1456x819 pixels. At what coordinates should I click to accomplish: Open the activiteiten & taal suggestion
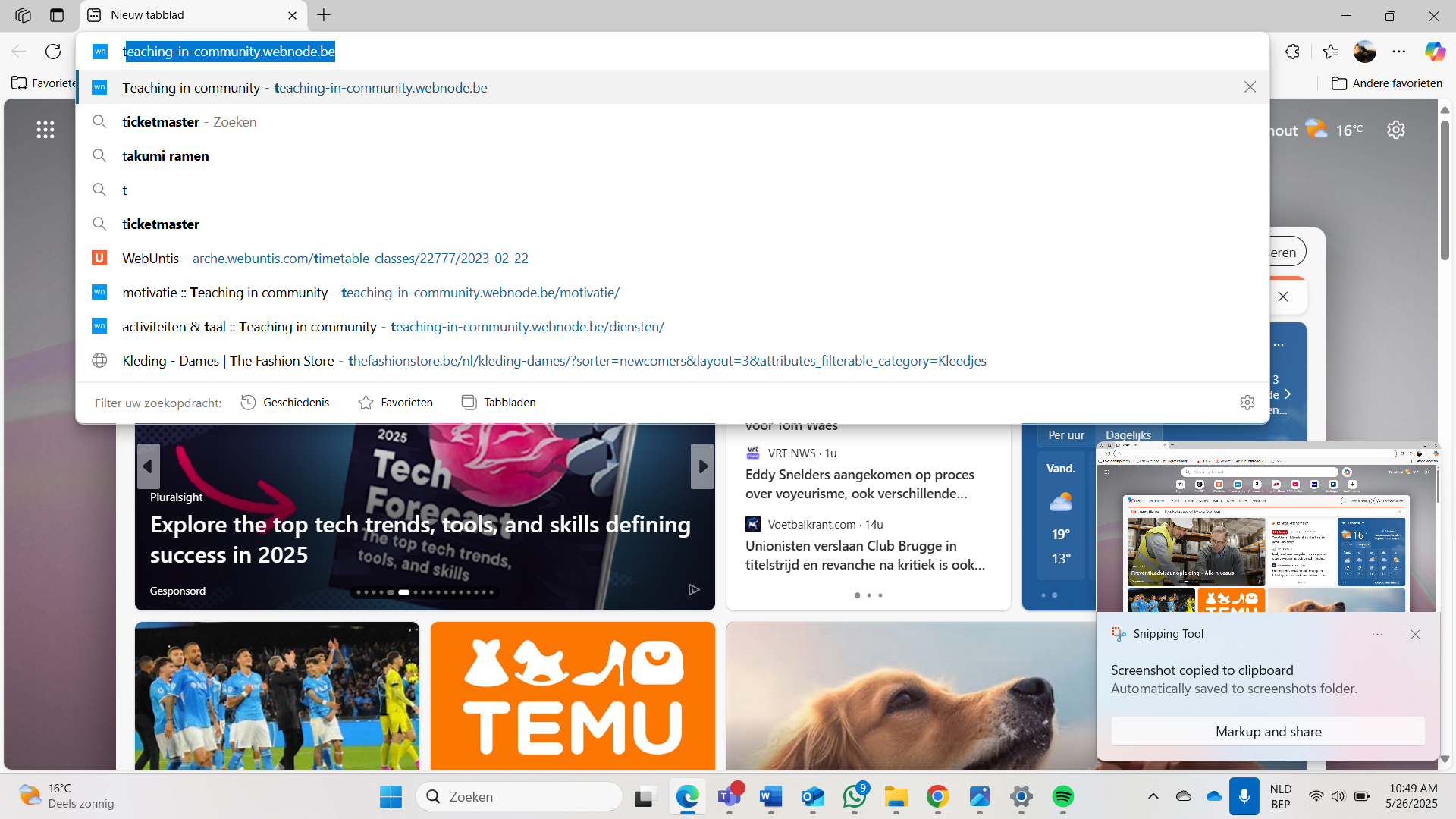(x=673, y=327)
